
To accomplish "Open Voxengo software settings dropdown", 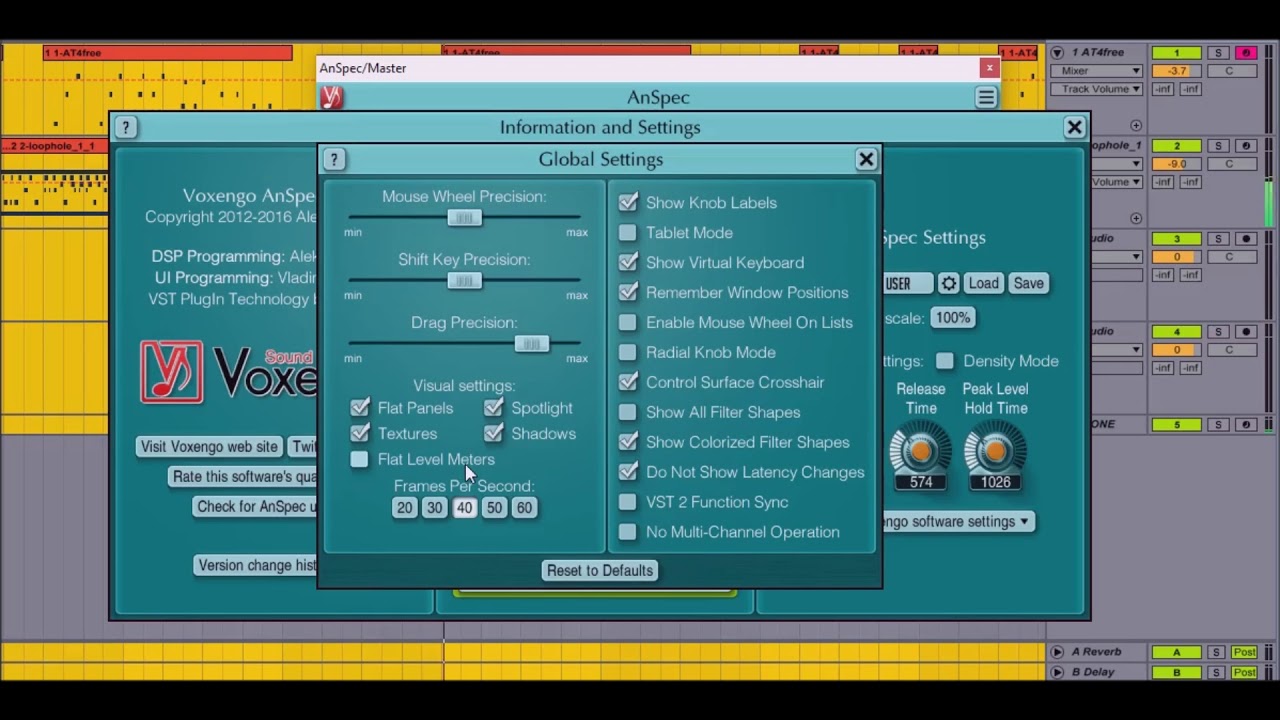I will coord(958,521).
